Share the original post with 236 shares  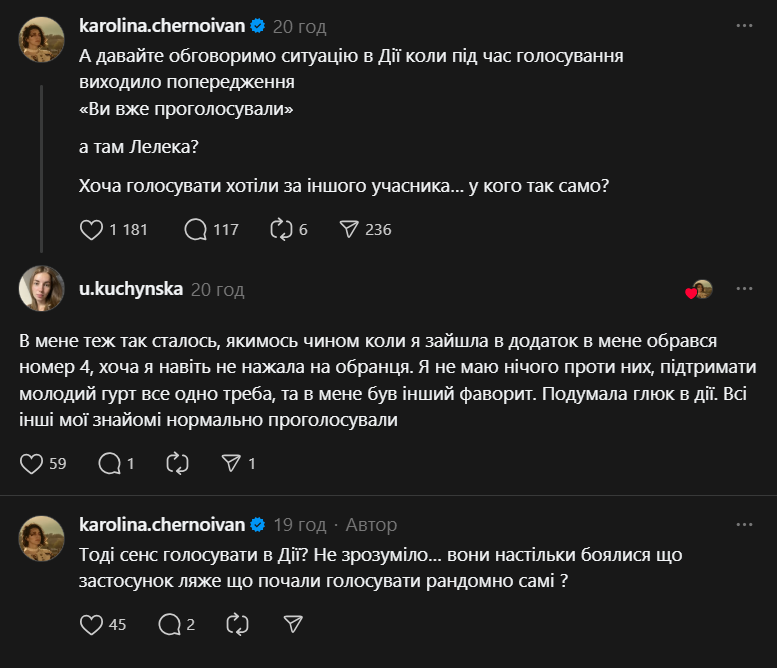coord(349,229)
